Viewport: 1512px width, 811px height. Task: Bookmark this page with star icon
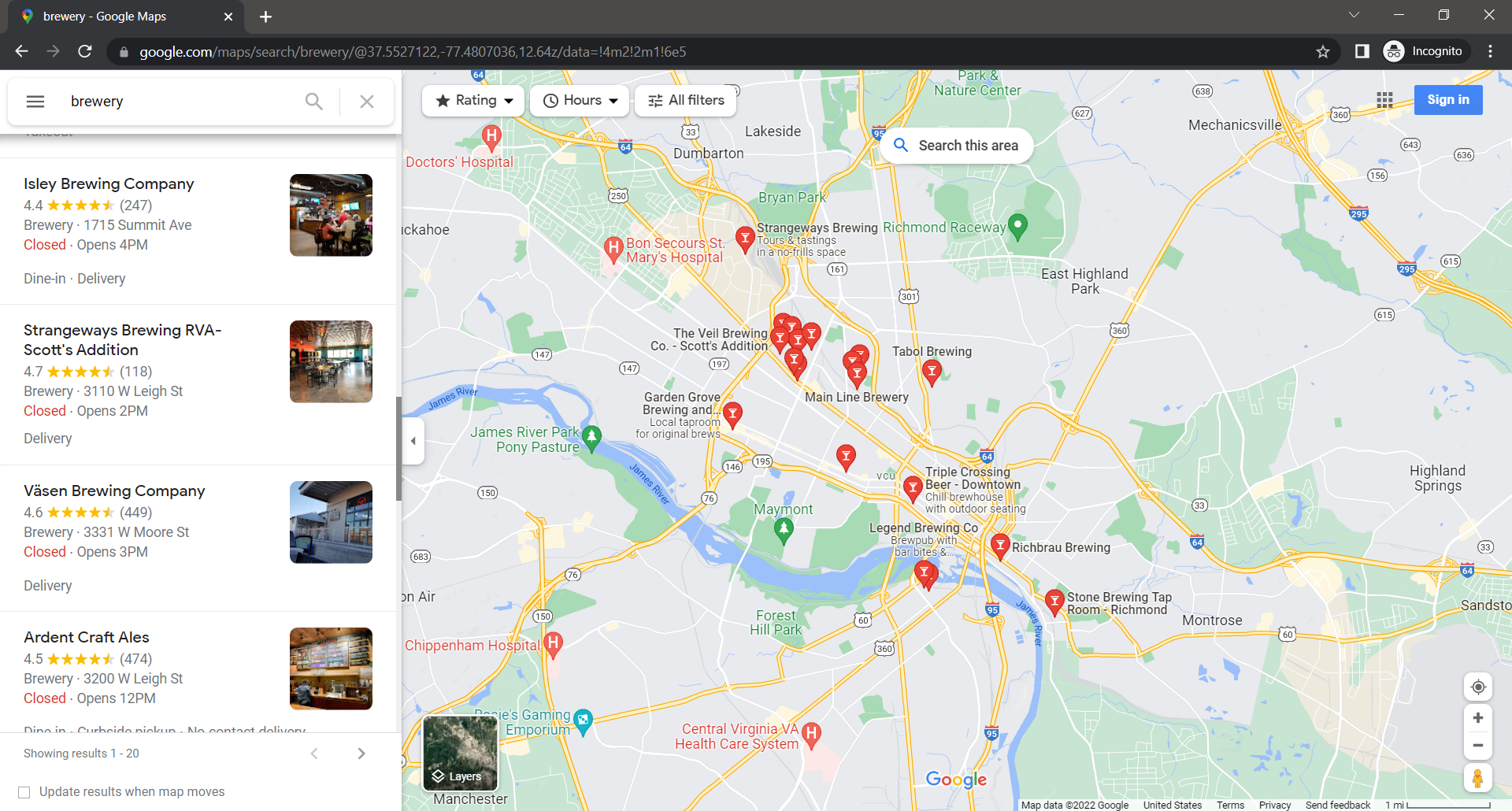pyautogui.click(x=1323, y=51)
